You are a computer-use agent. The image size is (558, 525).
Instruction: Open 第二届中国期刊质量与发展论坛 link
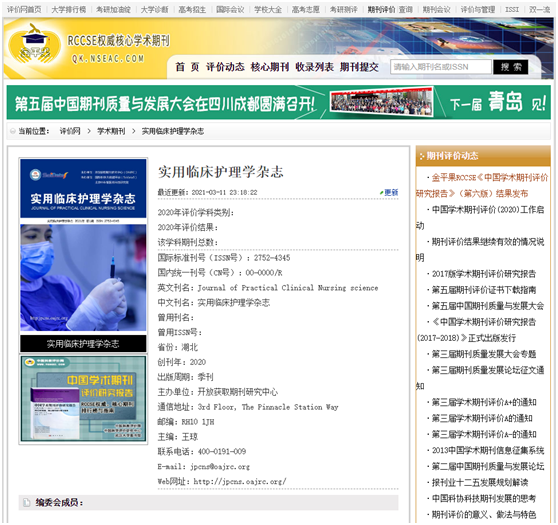click(x=488, y=466)
